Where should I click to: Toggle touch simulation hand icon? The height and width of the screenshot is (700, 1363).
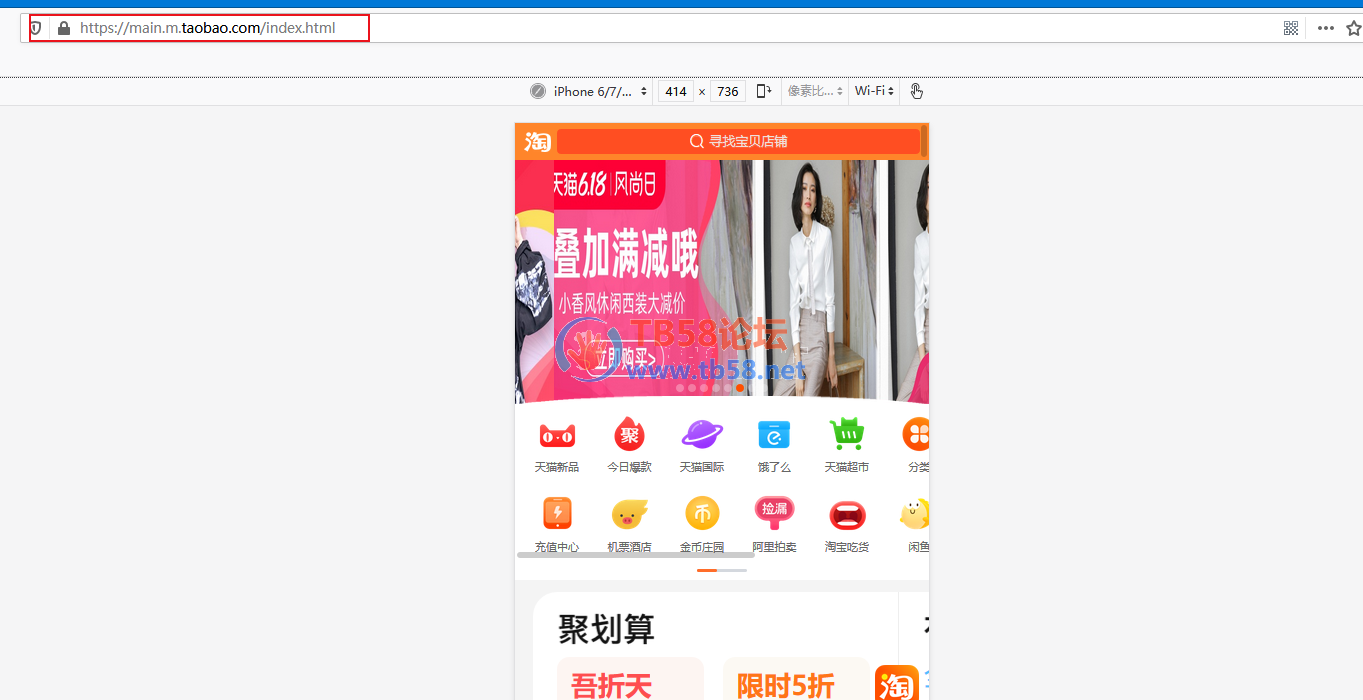(917, 91)
